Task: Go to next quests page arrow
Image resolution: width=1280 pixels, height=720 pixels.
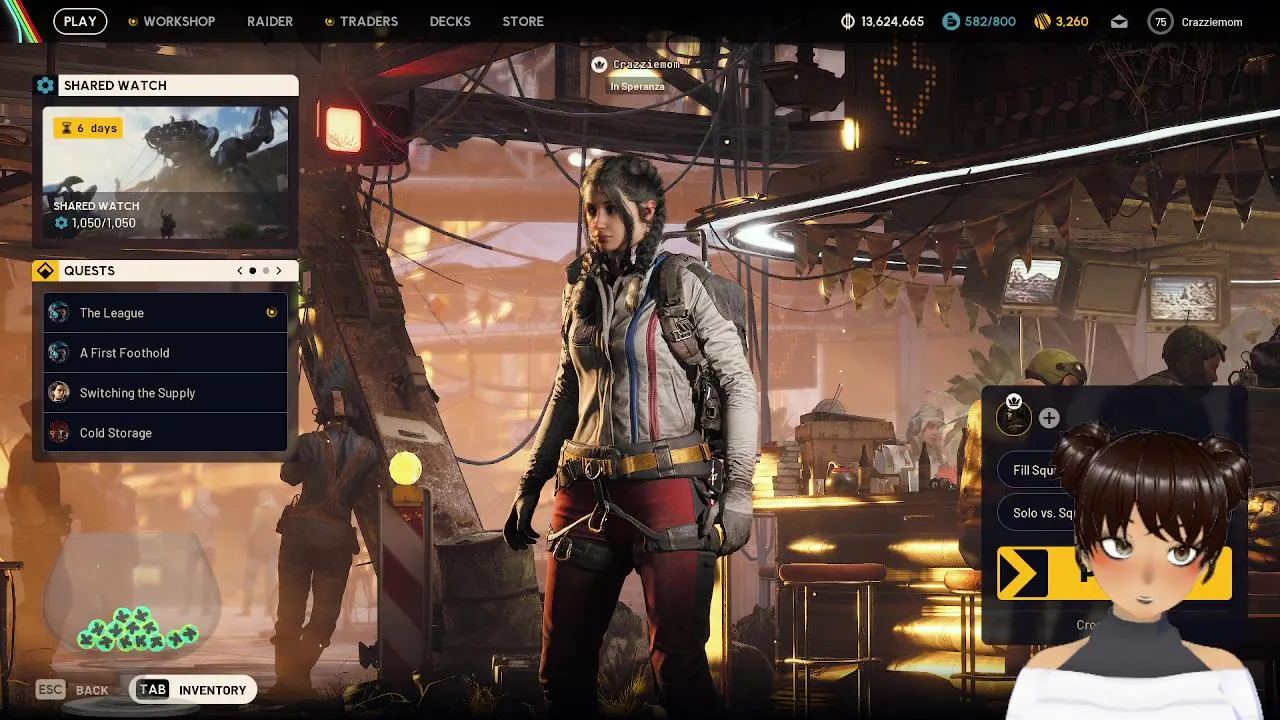Action: (279, 271)
